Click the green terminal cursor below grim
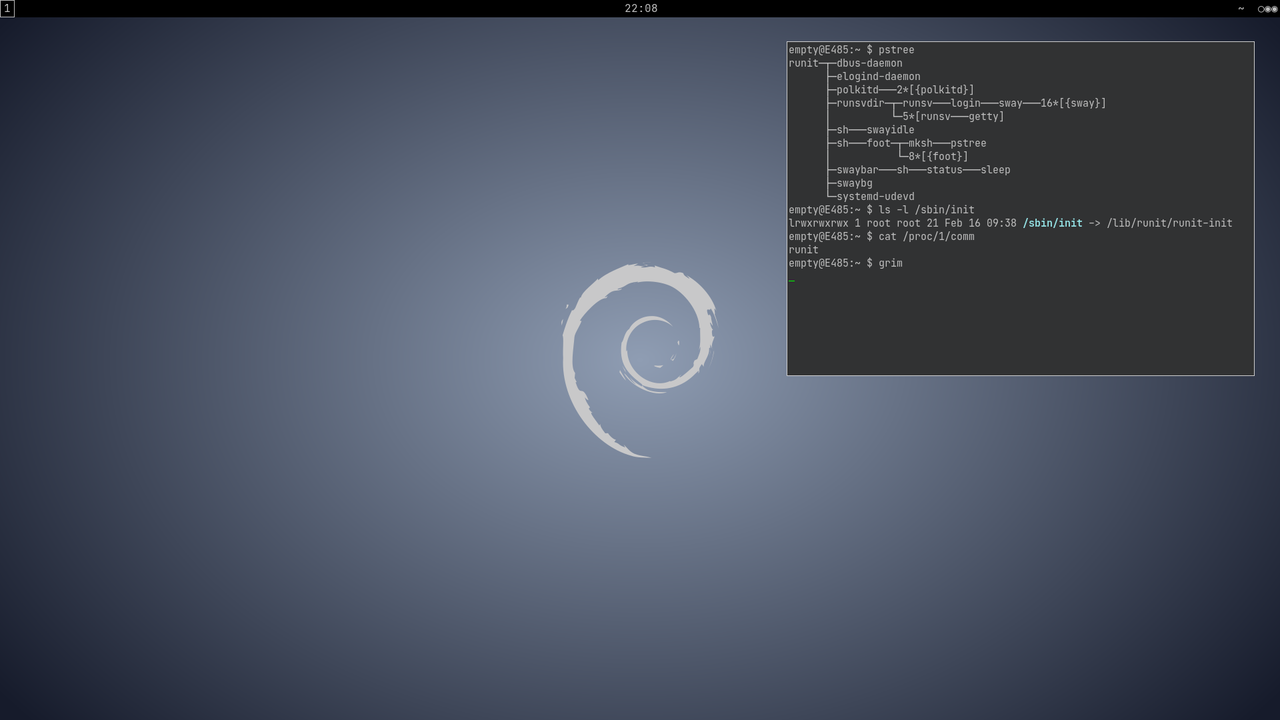Screen dimensions: 1280x720 tap(792, 280)
